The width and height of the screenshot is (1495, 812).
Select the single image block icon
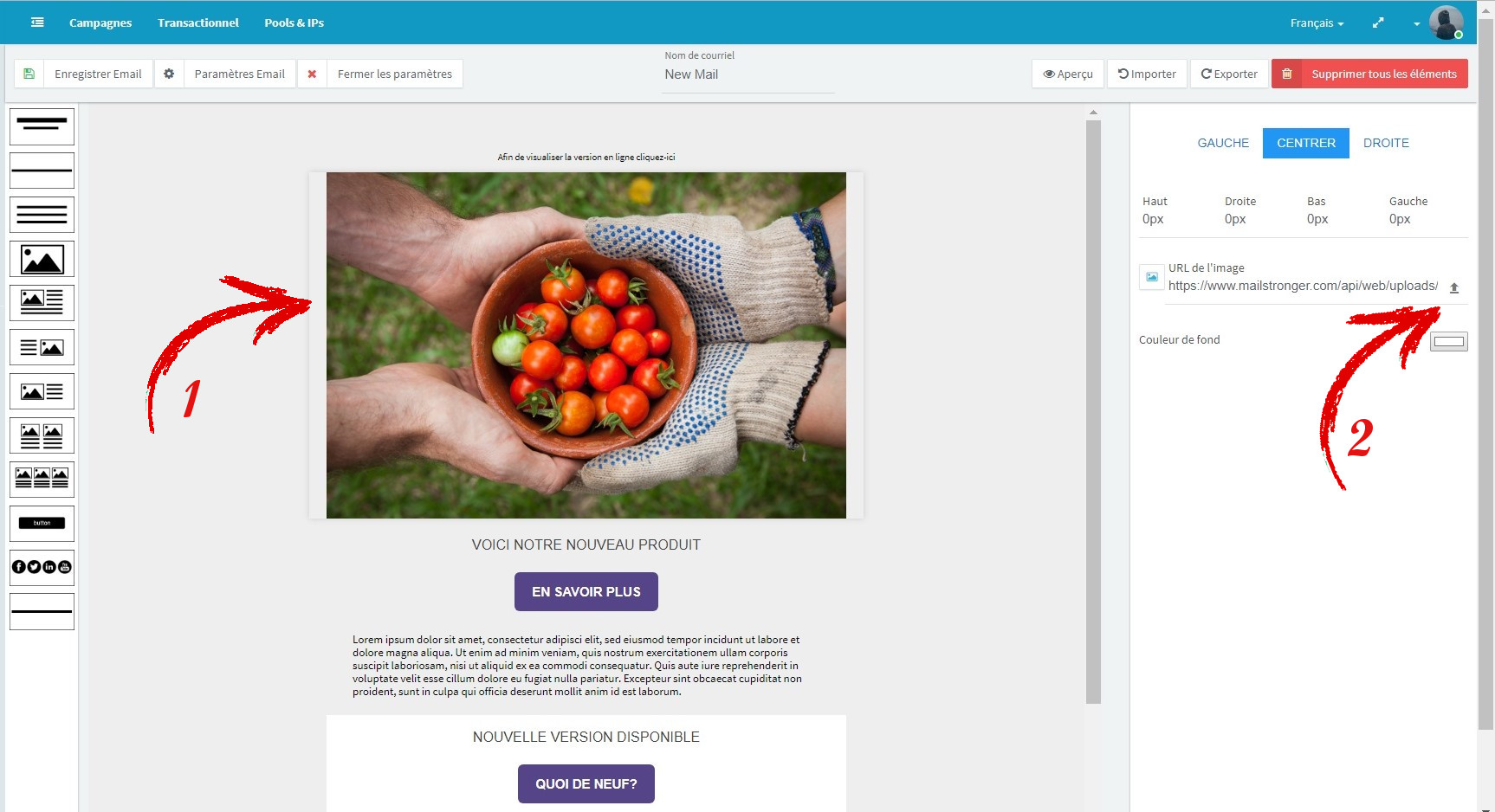[x=42, y=259]
